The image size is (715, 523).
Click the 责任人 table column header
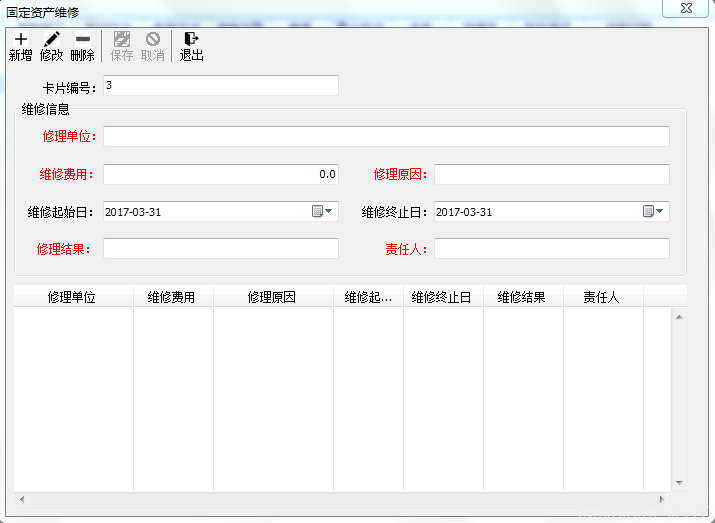pos(601,297)
